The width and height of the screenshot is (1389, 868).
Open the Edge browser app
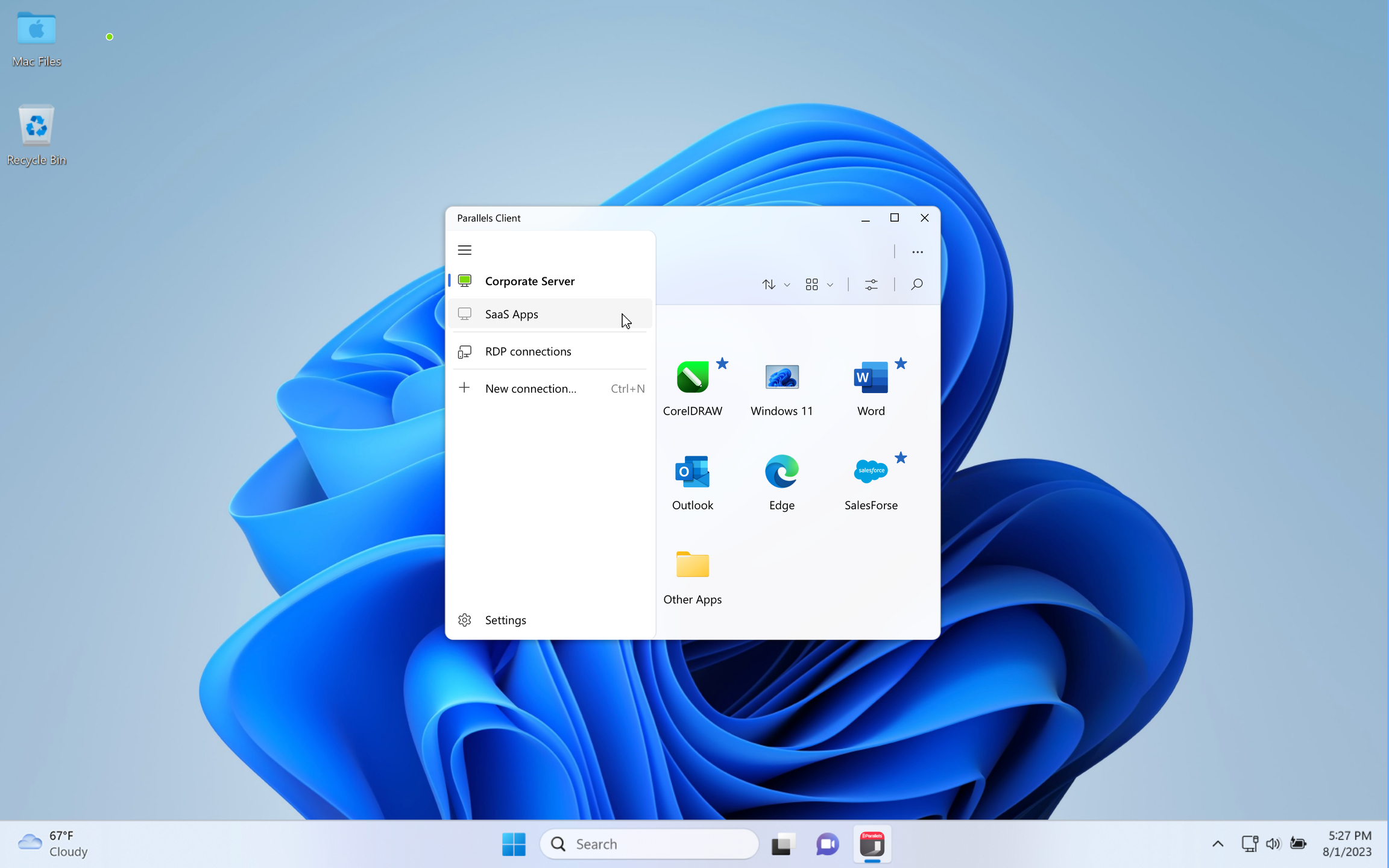pyautogui.click(x=781, y=472)
